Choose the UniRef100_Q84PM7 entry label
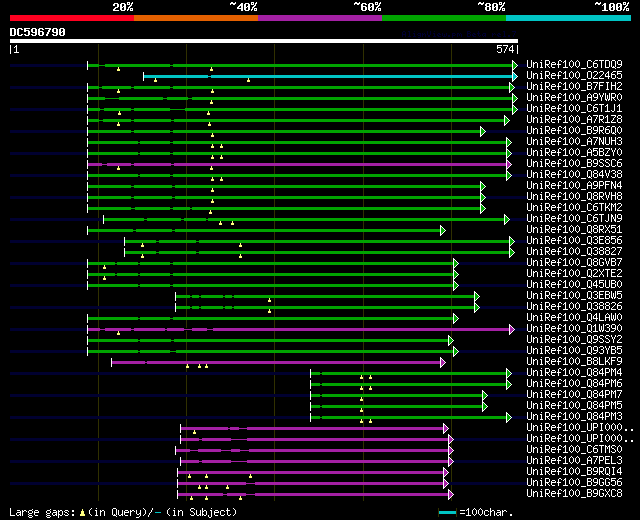The height and width of the screenshot is (520, 640). [x=574, y=395]
